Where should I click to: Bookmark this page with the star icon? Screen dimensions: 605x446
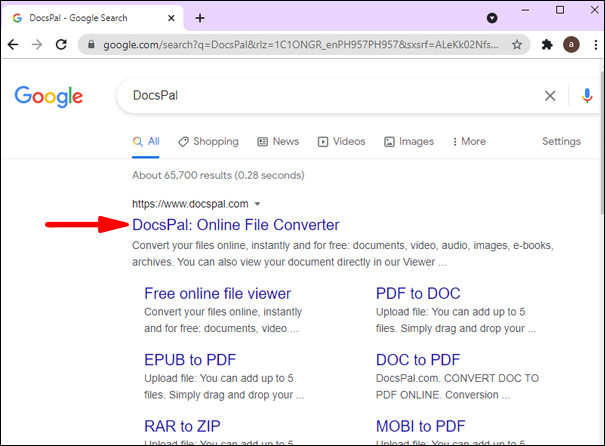(517, 45)
